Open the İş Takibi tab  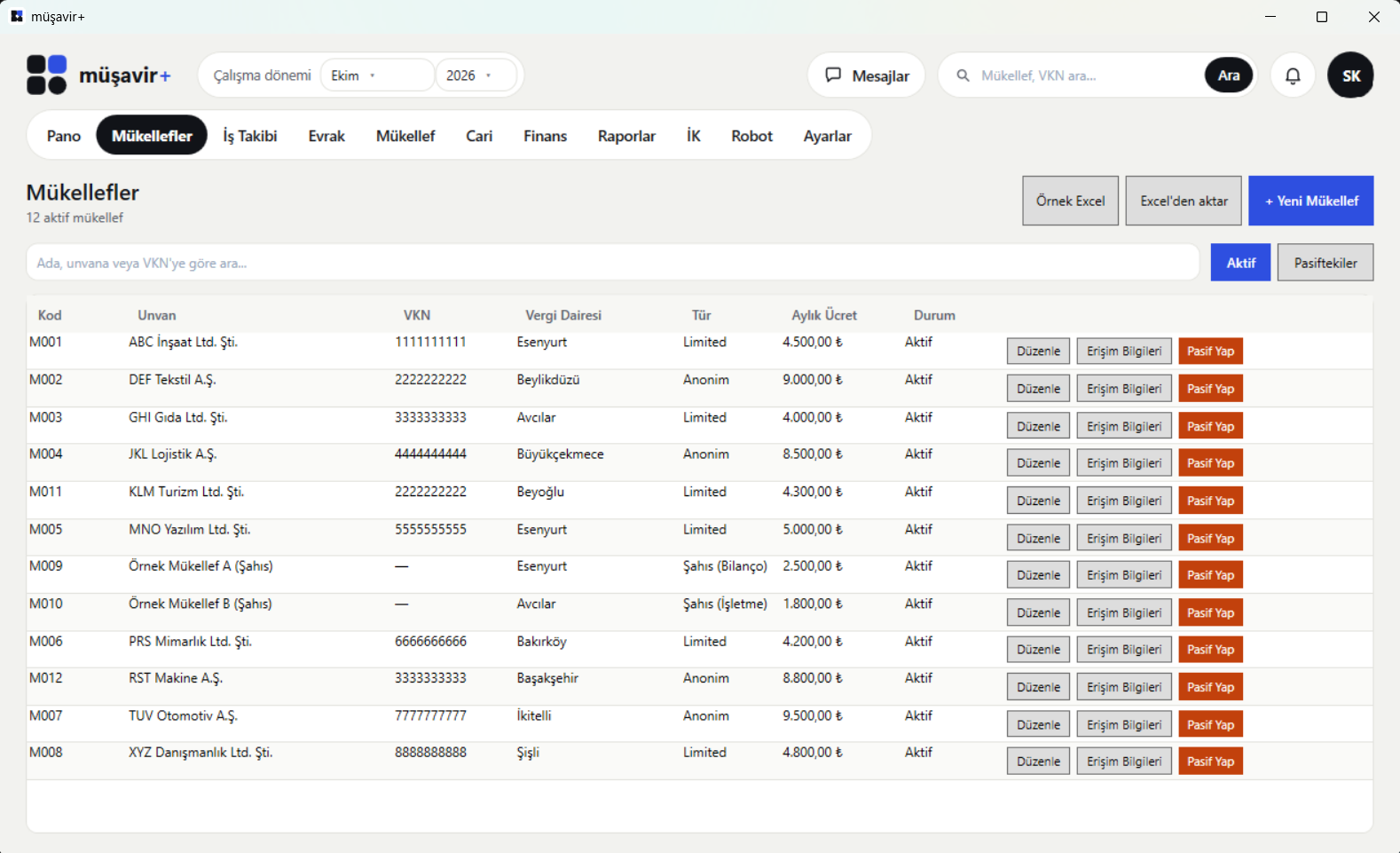[250, 136]
